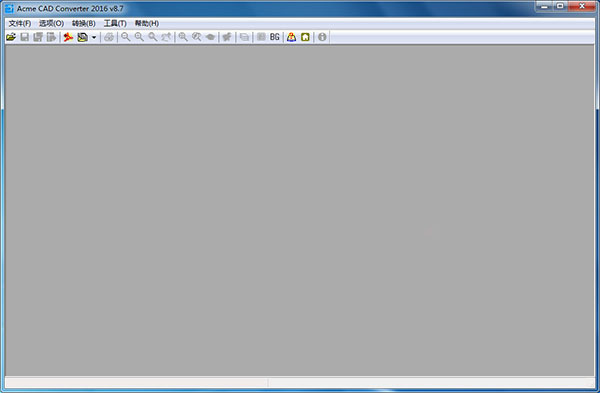Minimize the Acme CAD Converter window

[545, 6]
